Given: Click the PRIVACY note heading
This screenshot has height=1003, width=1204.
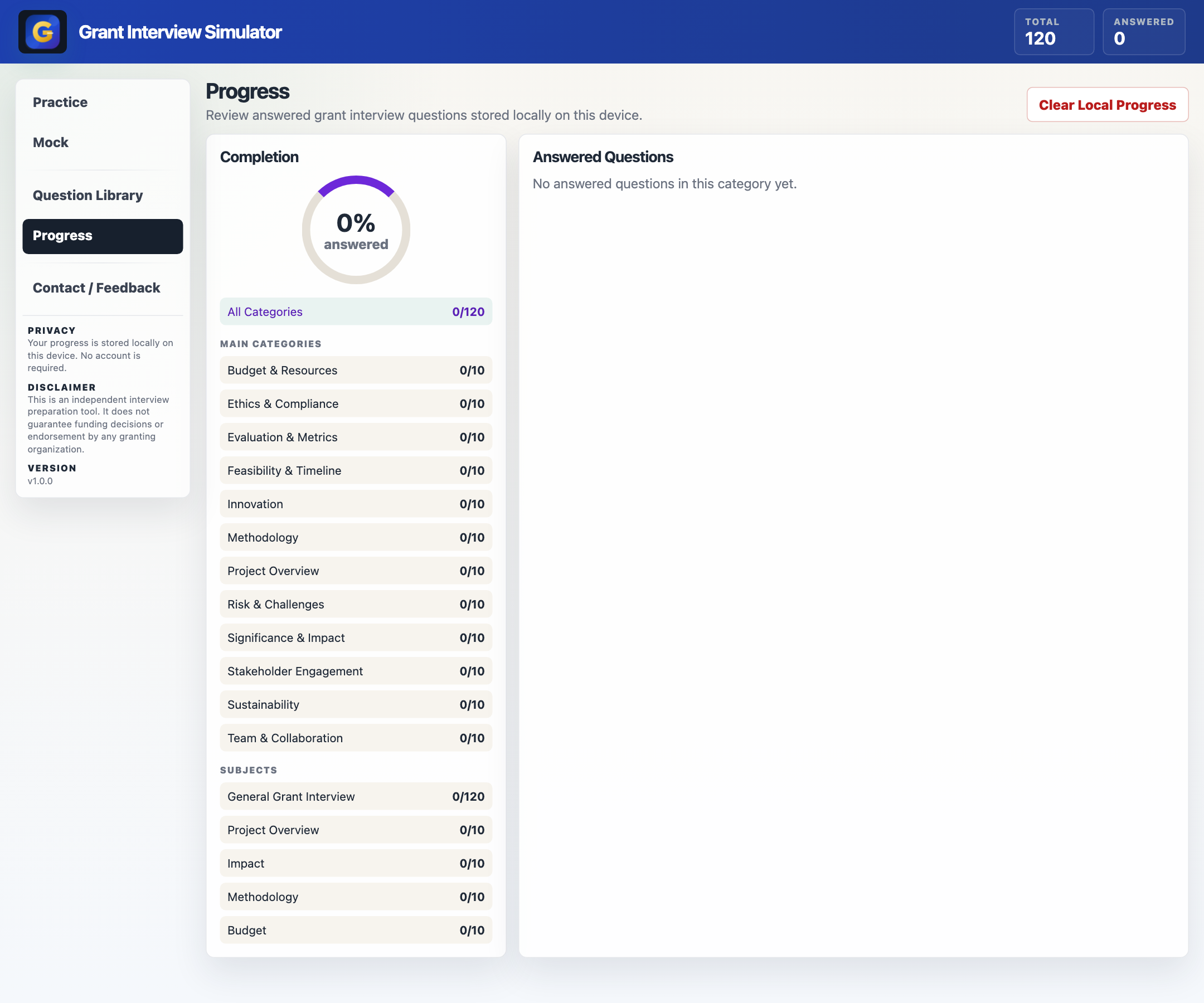Looking at the screenshot, I should [52, 330].
